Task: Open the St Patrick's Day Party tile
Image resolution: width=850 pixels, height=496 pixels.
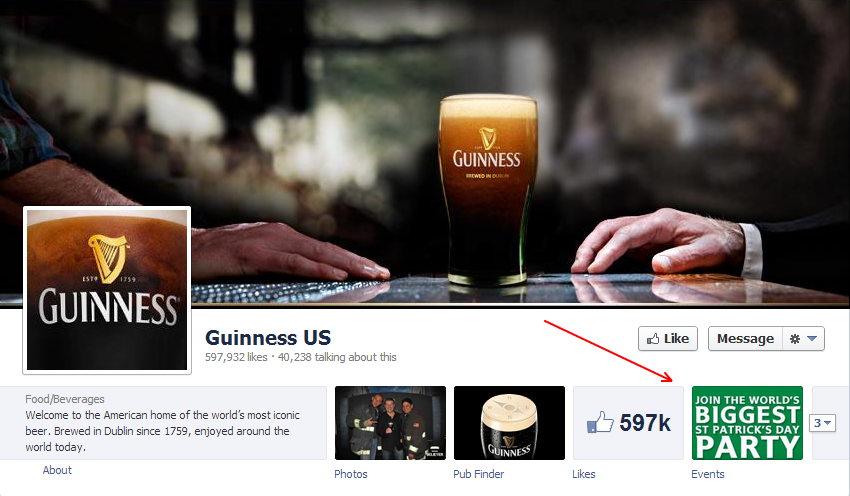Action: (748, 423)
